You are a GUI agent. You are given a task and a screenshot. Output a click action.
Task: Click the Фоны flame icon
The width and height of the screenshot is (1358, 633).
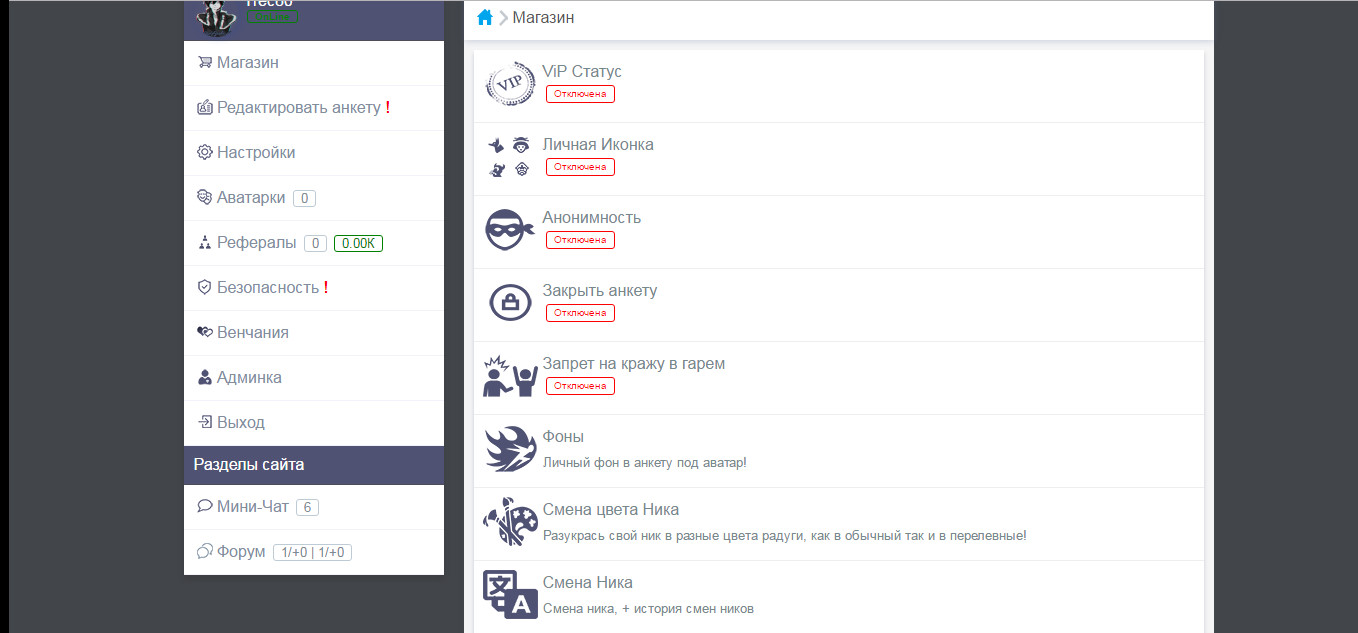(510, 449)
